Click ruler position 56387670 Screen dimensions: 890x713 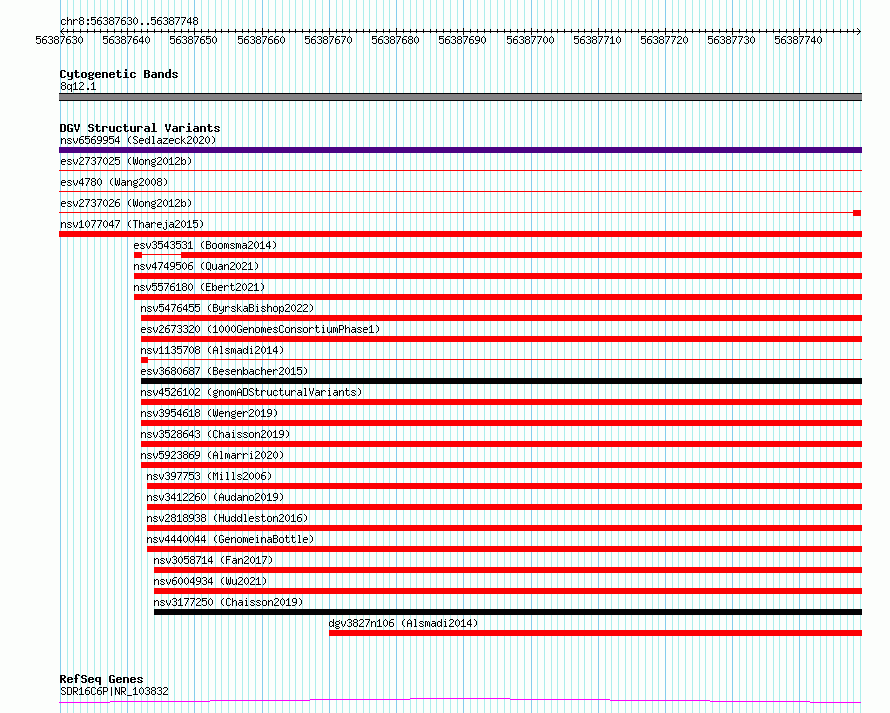click(x=328, y=40)
